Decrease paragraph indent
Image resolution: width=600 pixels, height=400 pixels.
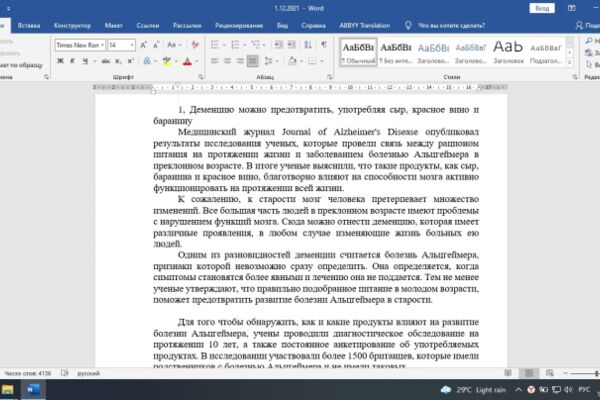[279, 45]
